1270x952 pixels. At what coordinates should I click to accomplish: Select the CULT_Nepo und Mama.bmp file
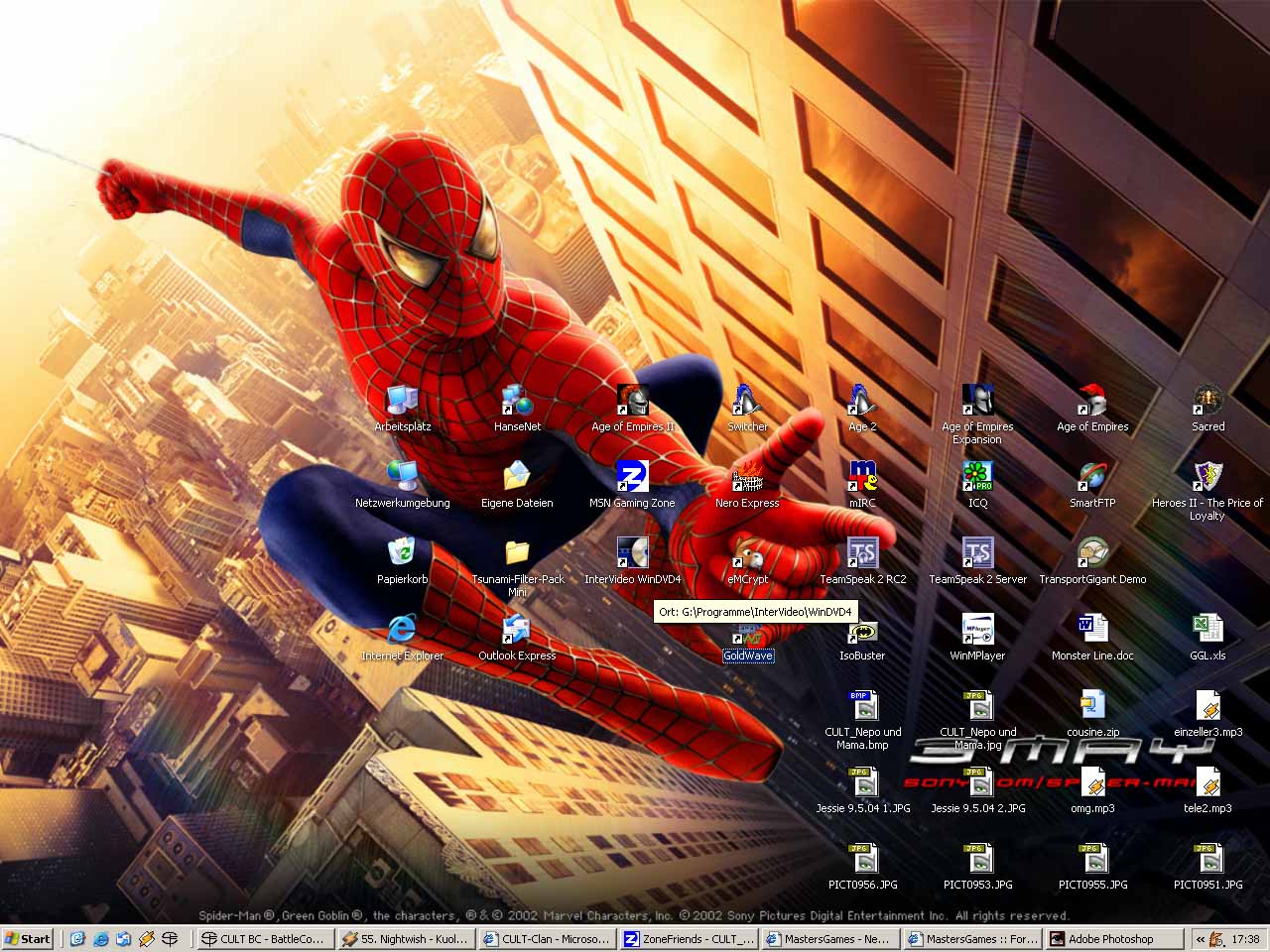[x=863, y=720]
